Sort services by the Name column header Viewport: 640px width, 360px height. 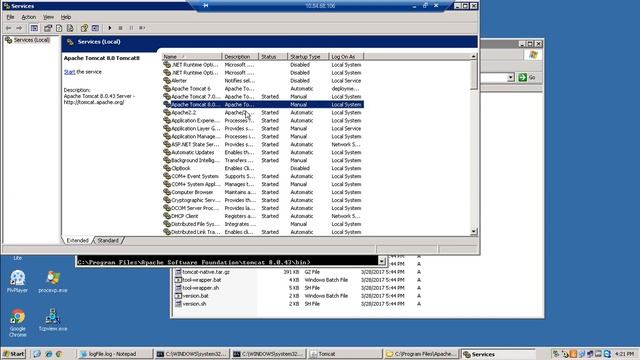(191, 57)
